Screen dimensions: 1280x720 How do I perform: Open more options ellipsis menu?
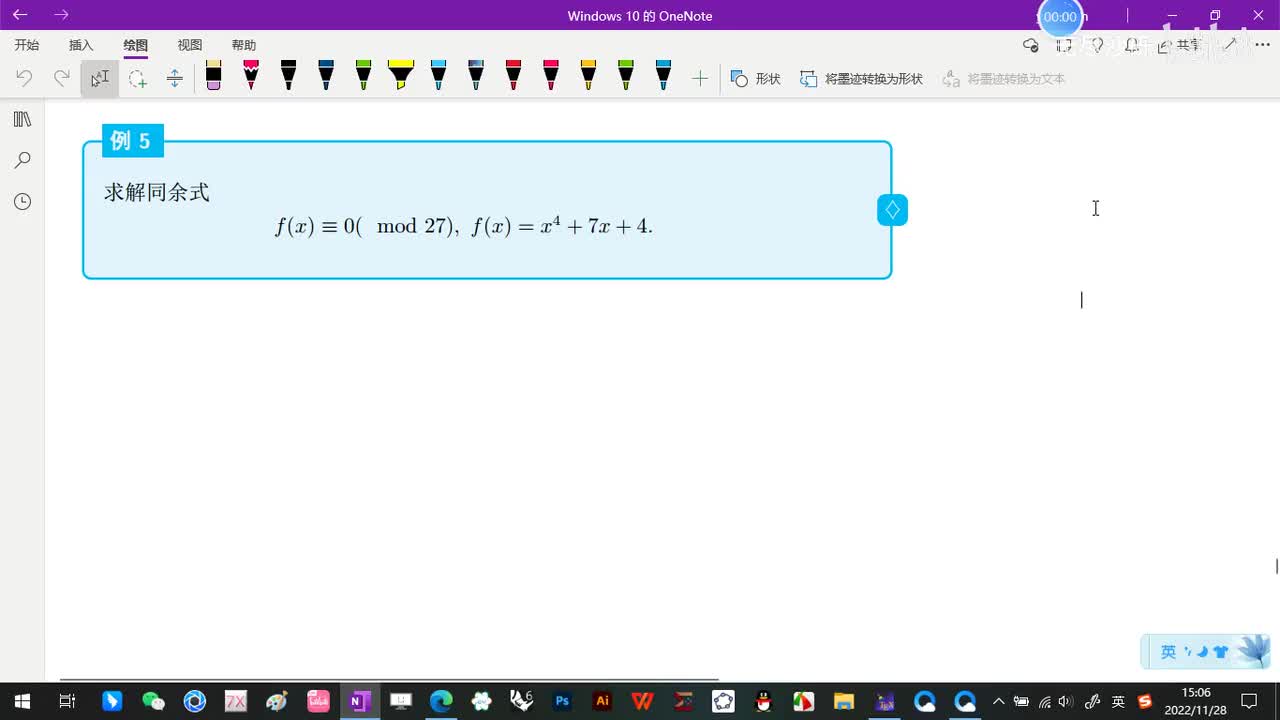click(1262, 45)
